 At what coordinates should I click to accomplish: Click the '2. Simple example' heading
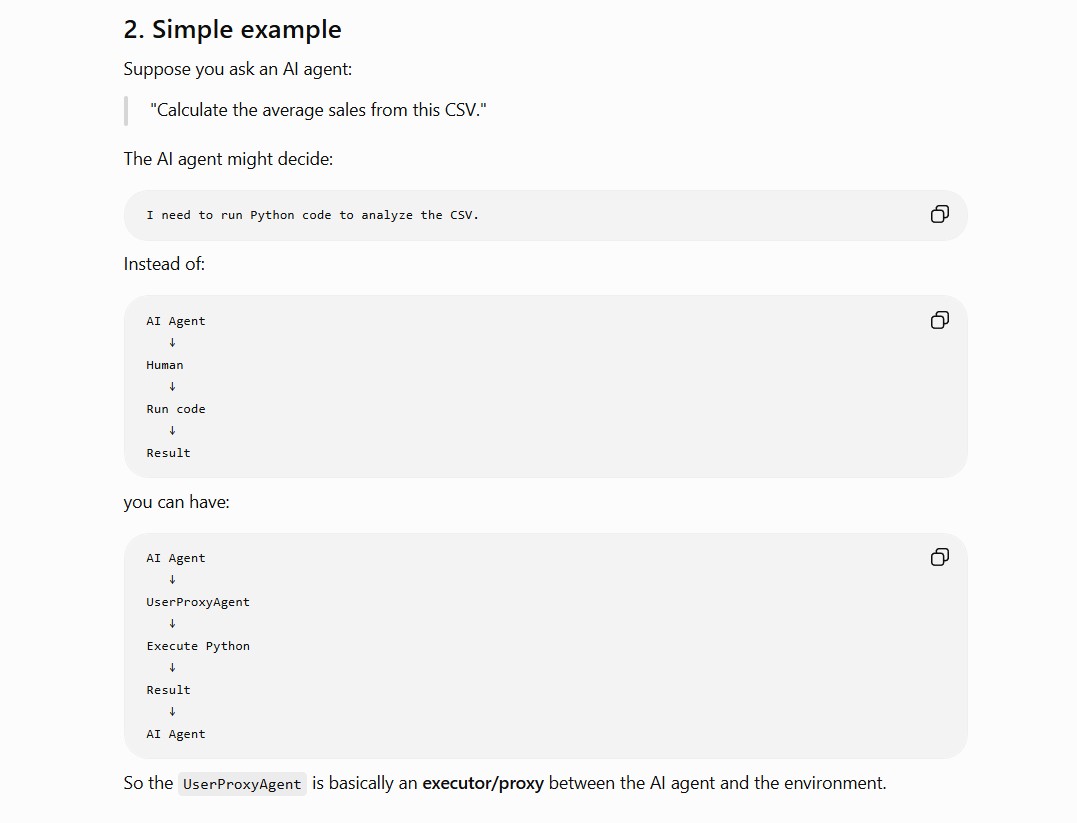pos(232,30)
